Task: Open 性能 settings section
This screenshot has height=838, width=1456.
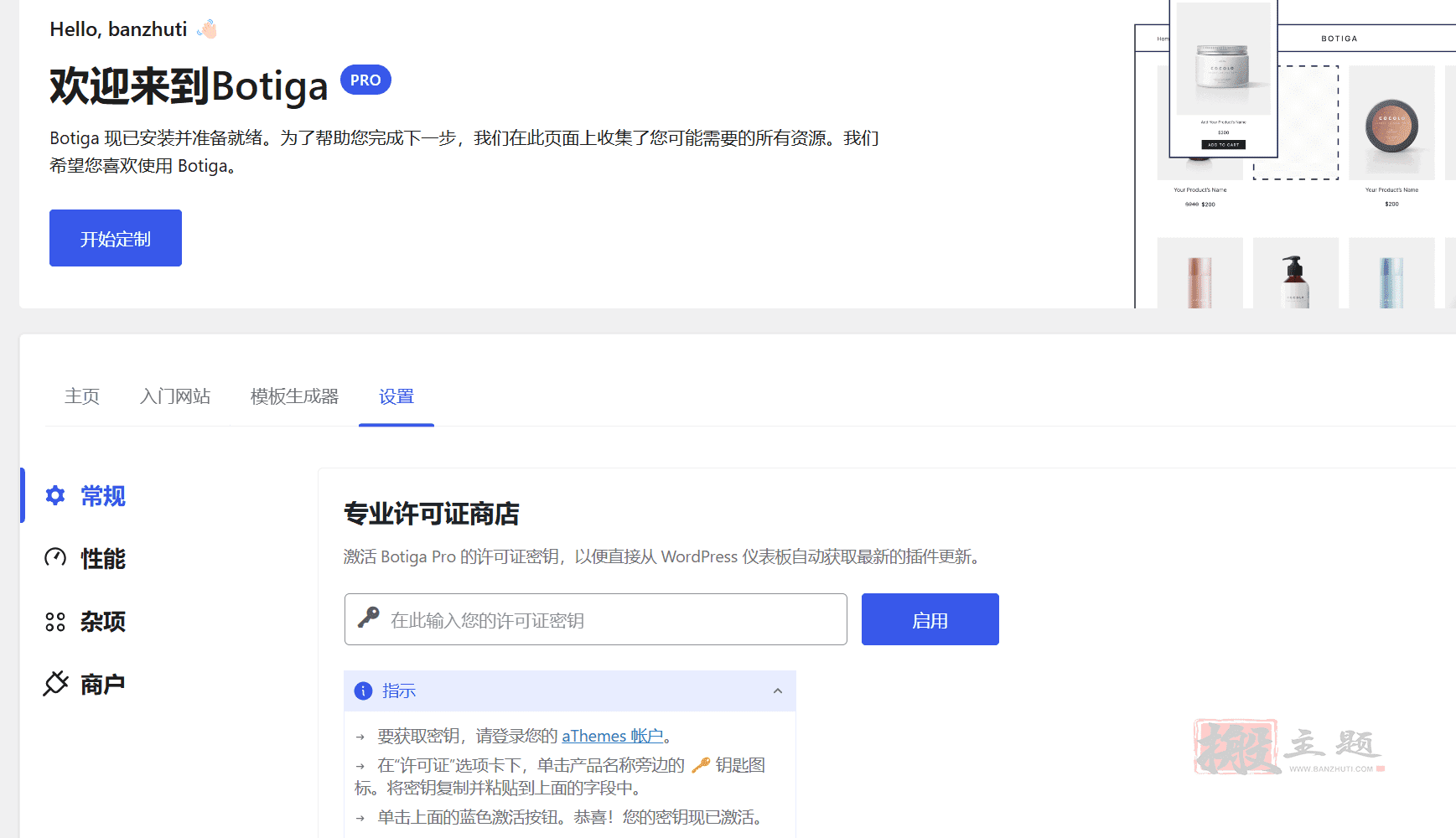Action: (x=103, y=559)
